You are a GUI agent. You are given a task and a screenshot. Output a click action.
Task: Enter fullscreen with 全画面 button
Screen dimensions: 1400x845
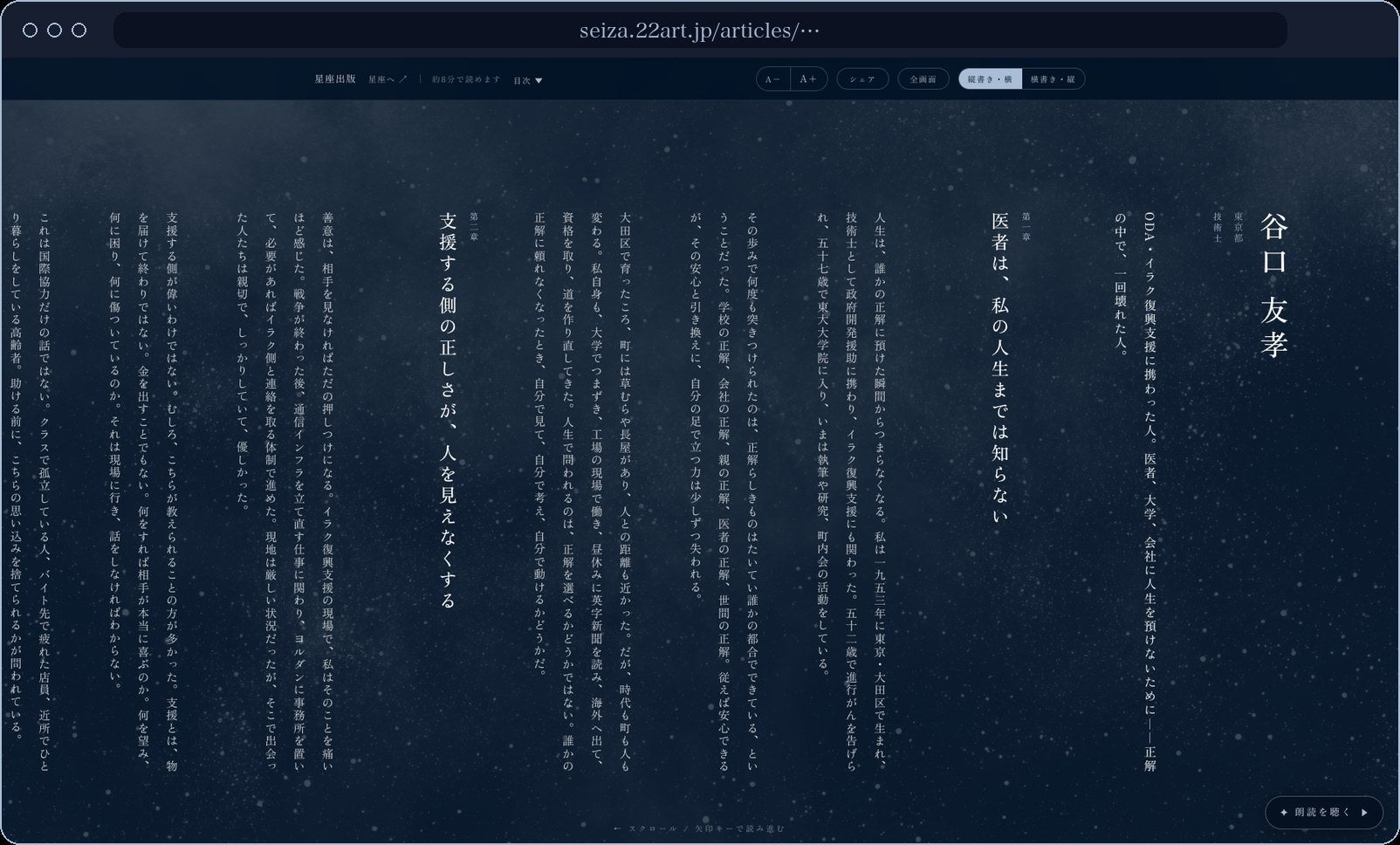(x=923, y=79)
